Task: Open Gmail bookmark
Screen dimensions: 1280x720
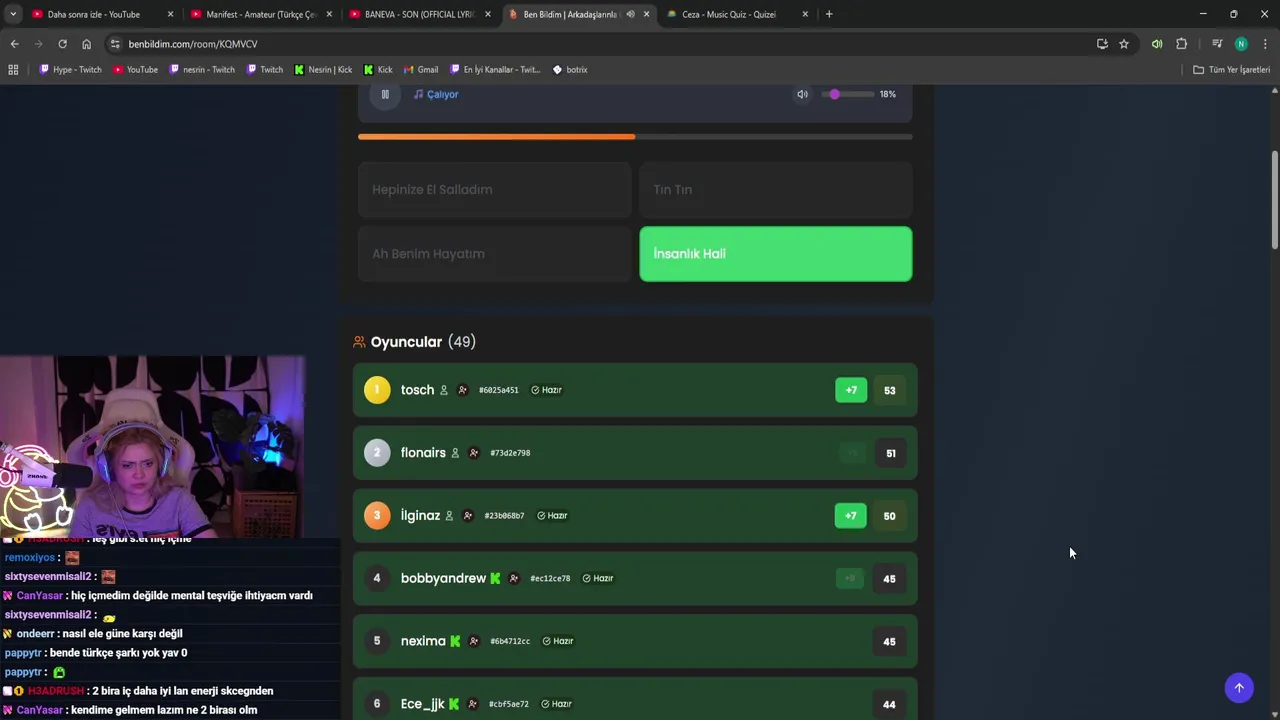Action: (421, 70)
